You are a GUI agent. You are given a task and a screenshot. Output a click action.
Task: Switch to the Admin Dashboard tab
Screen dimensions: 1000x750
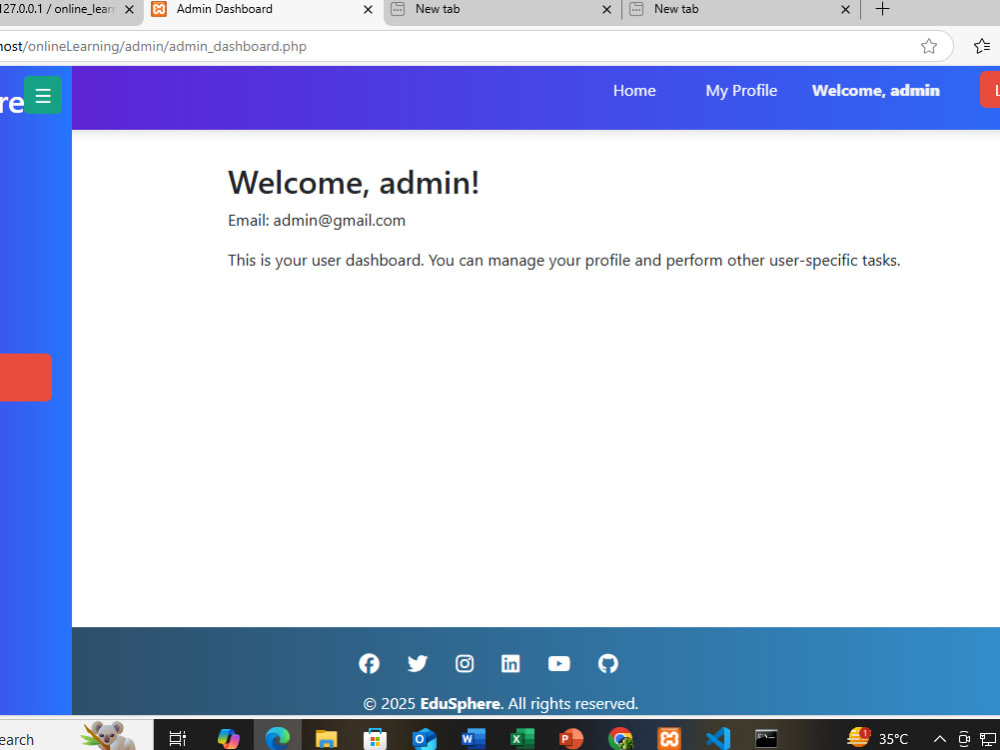[x=263, y=10]
